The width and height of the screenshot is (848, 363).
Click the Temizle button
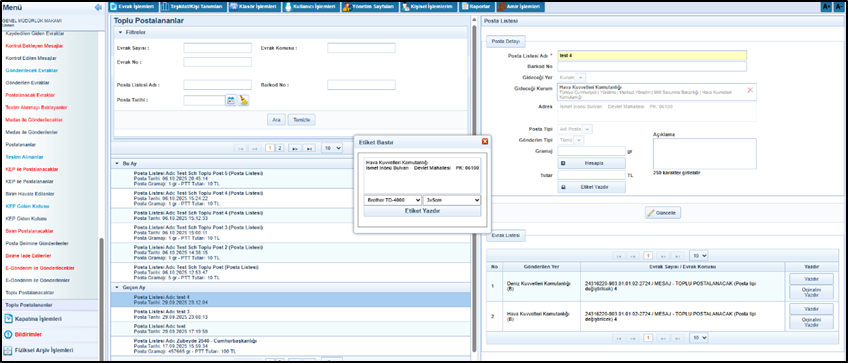(301, 120)
